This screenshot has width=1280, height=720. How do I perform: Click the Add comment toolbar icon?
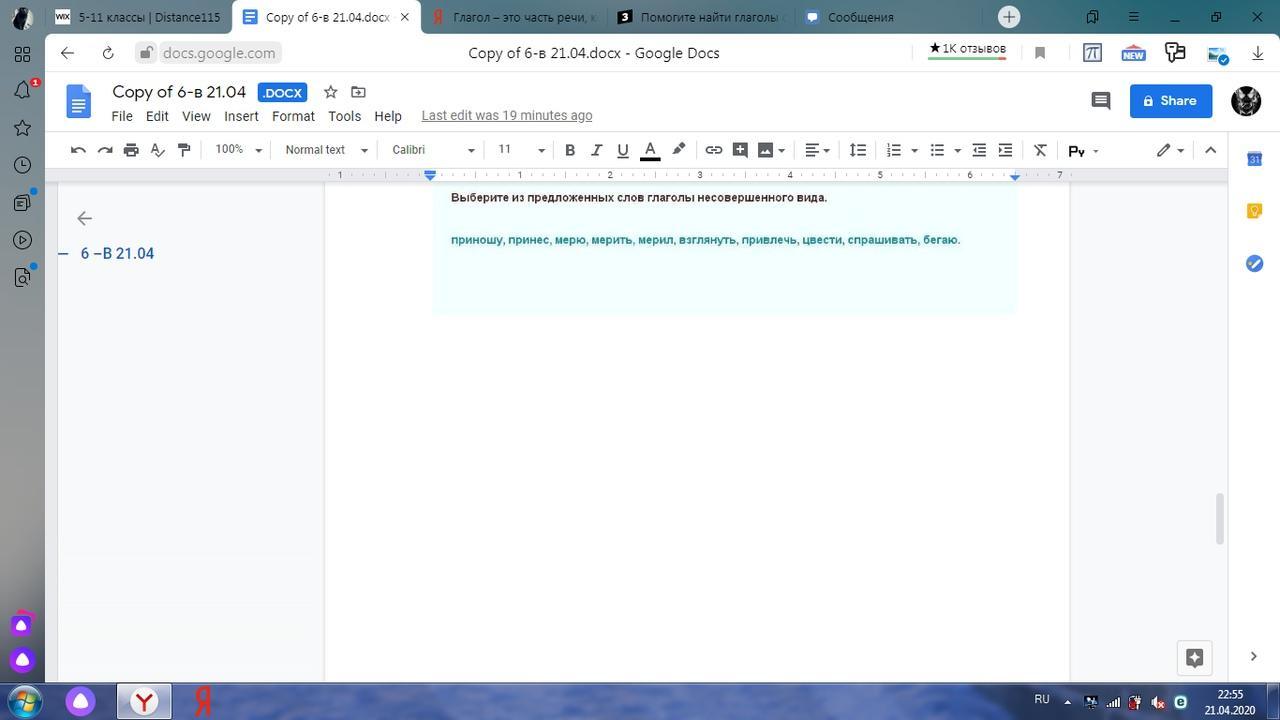tap(740, 150)
